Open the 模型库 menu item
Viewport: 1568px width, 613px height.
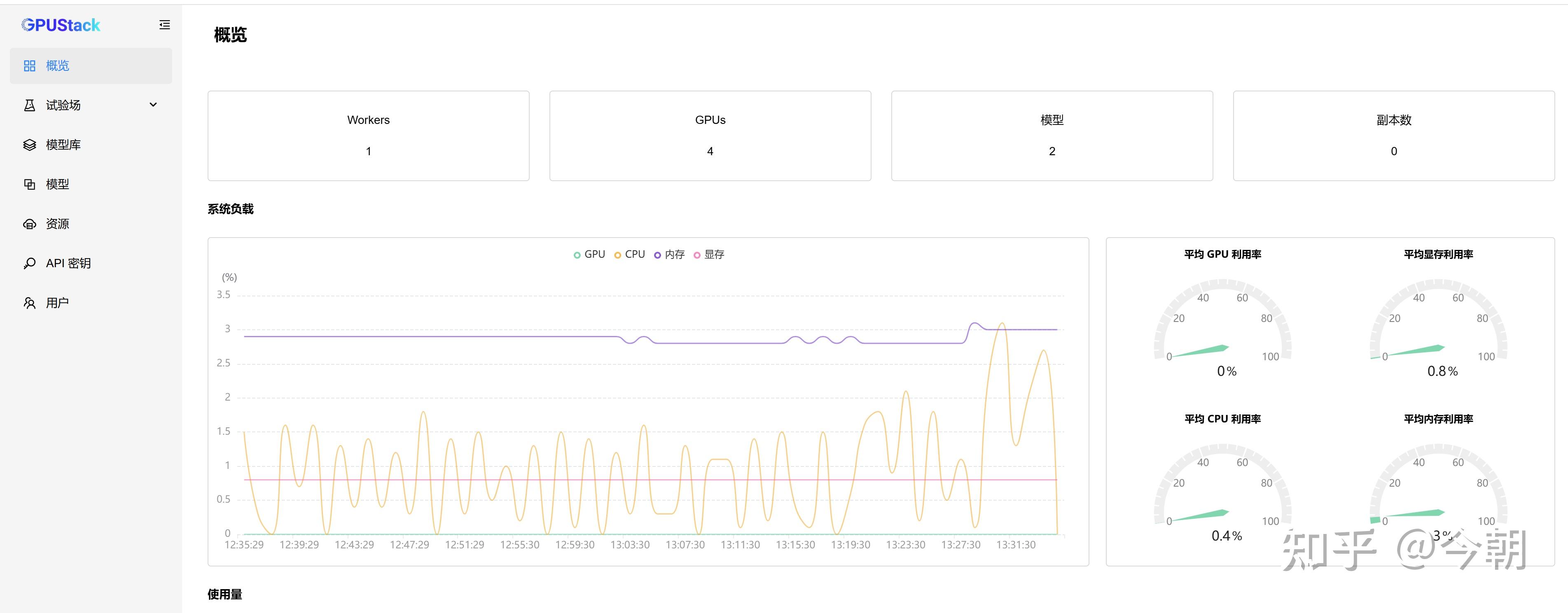[63, 145]
